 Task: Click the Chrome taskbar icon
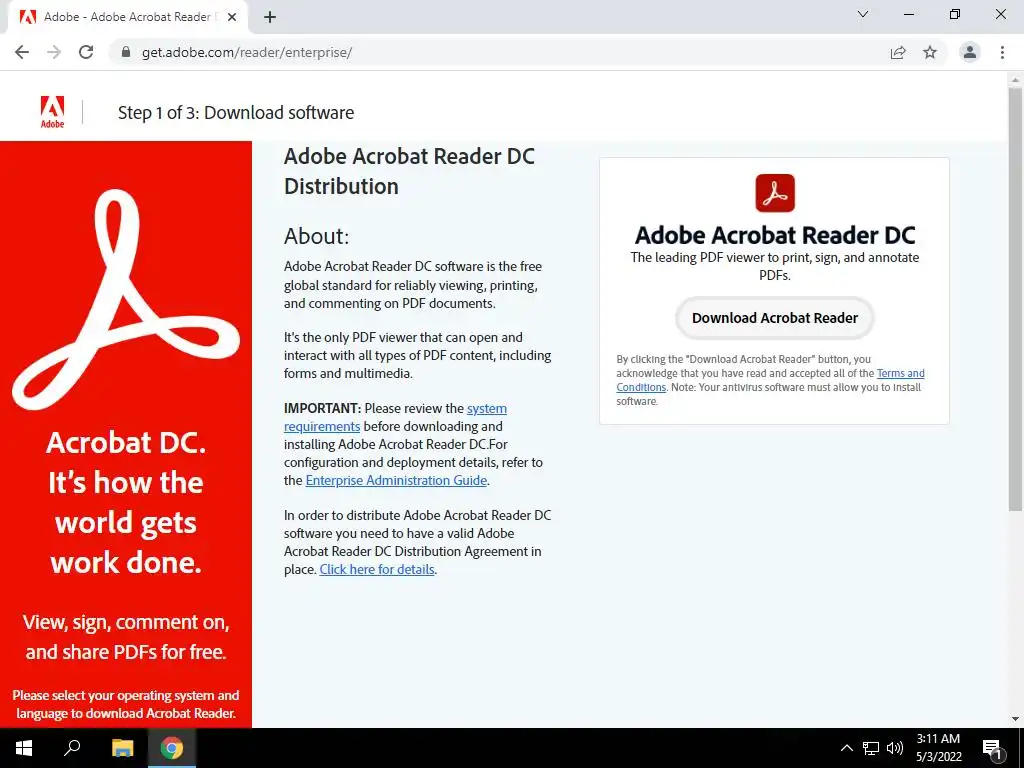pyautogui.click(x=172, y=748)
